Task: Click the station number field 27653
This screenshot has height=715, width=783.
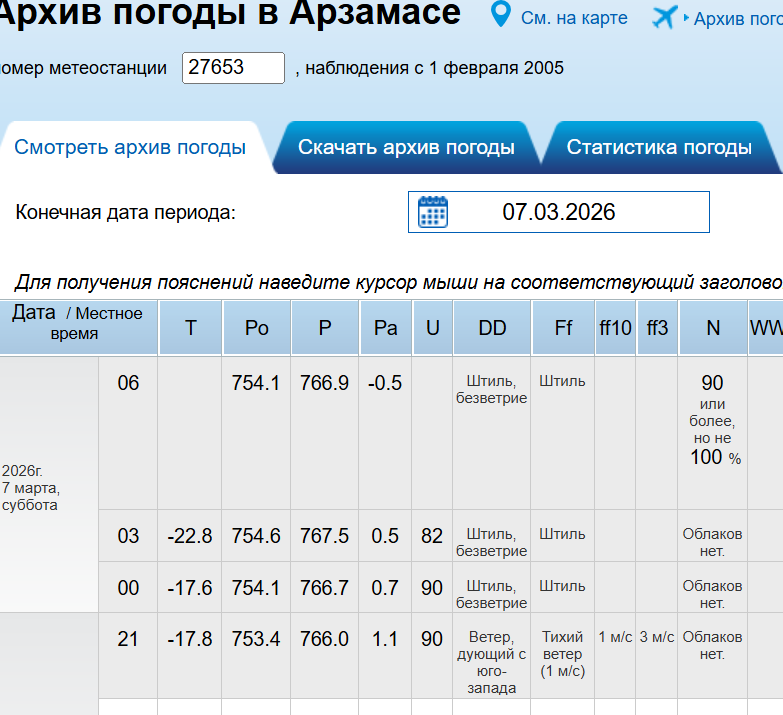Action: tap(233, 68)
